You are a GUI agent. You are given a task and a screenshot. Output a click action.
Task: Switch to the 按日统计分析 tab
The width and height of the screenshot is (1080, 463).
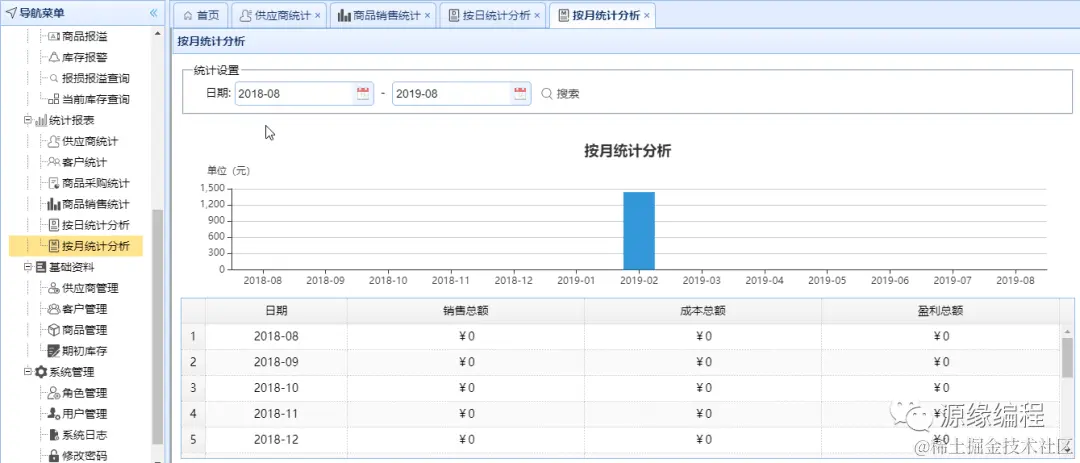click(492, 15)
